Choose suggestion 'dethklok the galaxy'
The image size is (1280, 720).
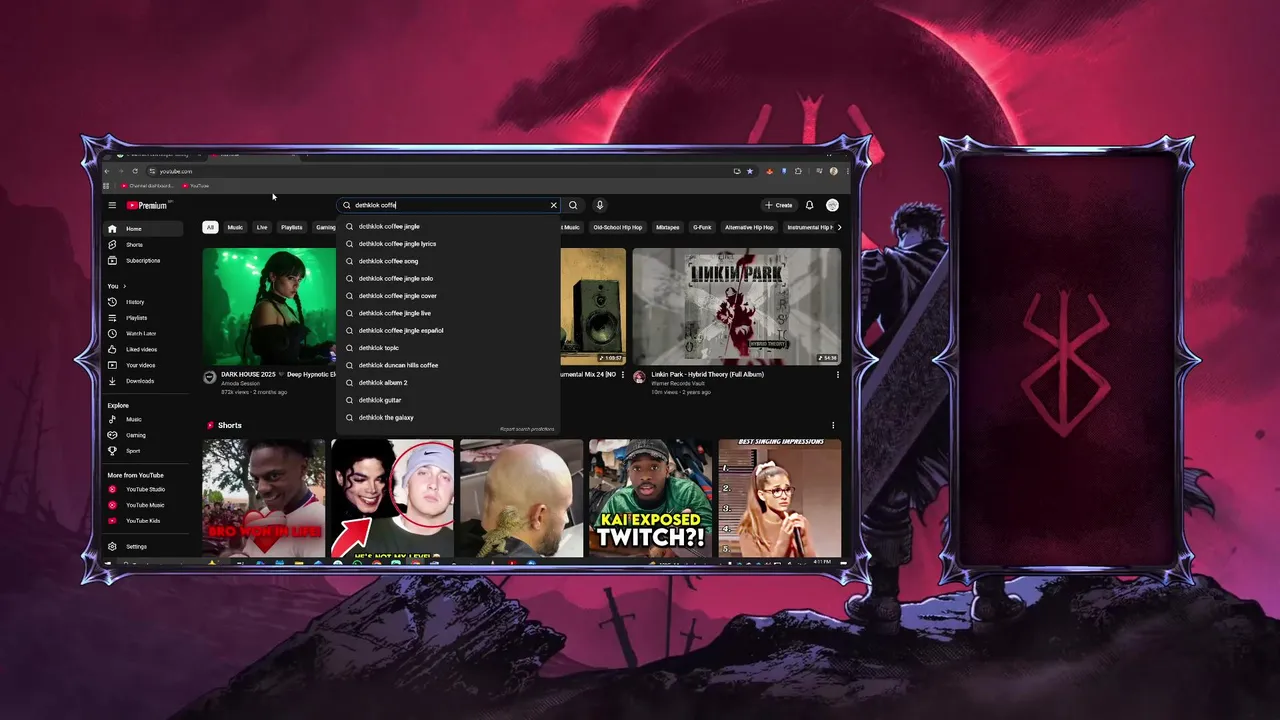tap(448, 418)
